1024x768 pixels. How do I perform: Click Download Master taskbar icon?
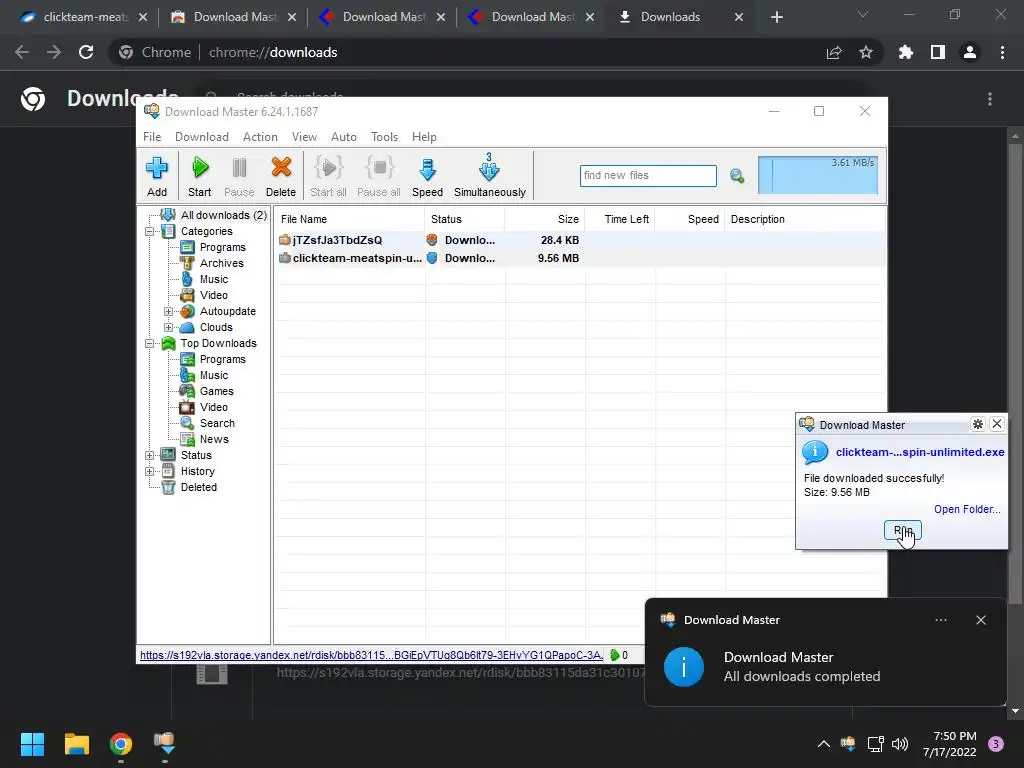coord(165,744)
